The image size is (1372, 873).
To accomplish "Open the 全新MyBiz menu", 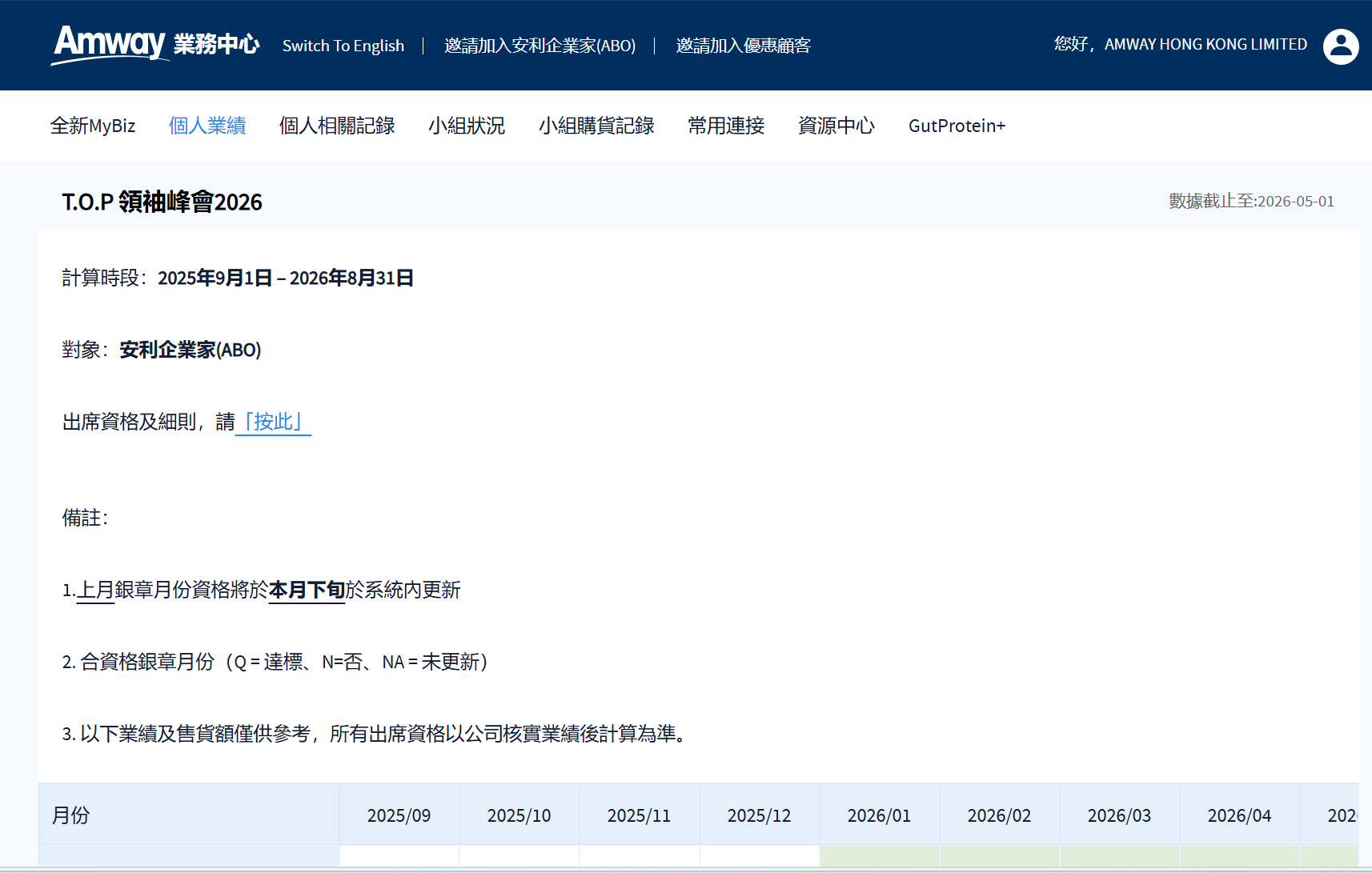I will tap(93, 126).
